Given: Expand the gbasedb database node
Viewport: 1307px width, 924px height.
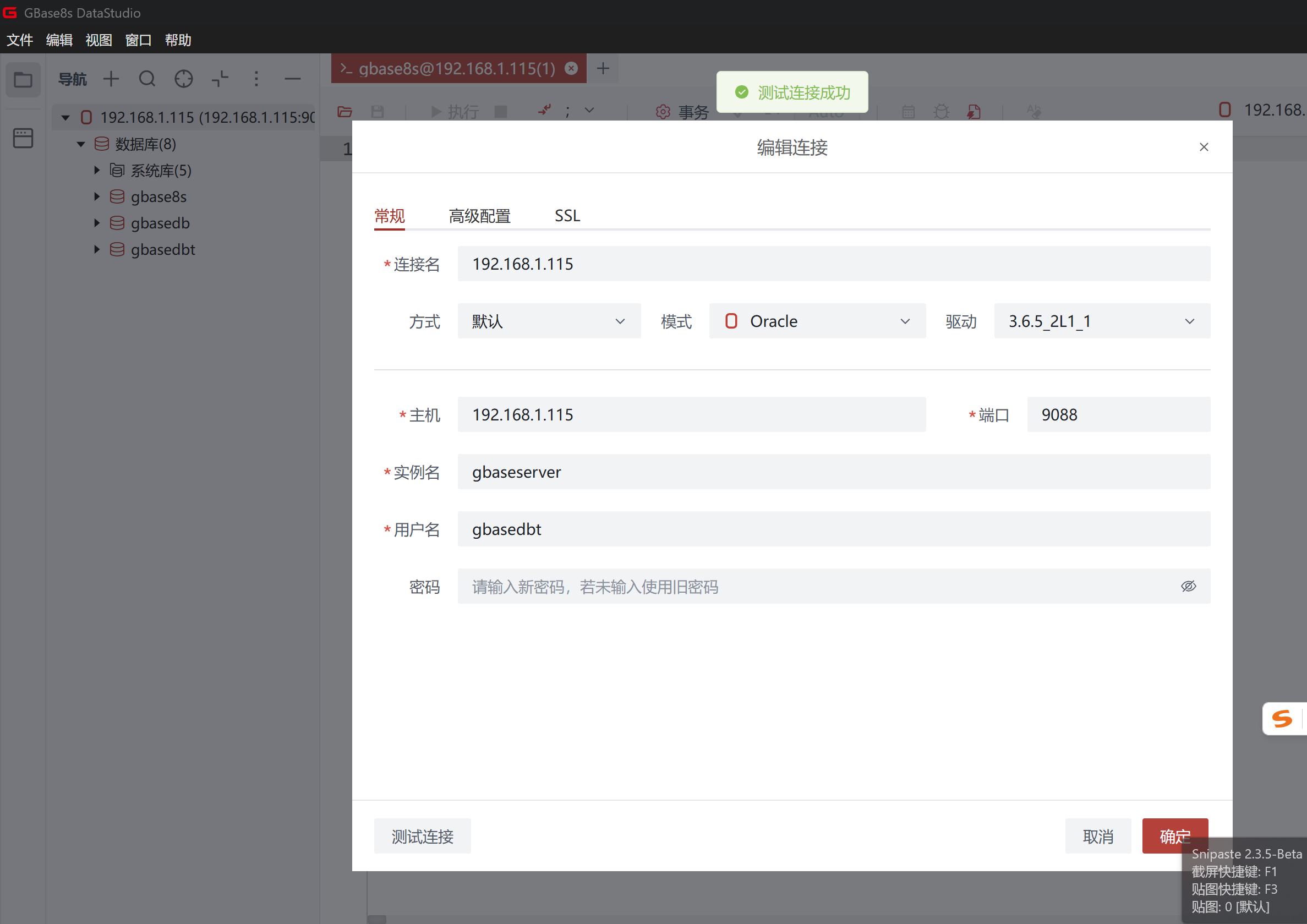Looking at the screenshot, I should (97, 222).
